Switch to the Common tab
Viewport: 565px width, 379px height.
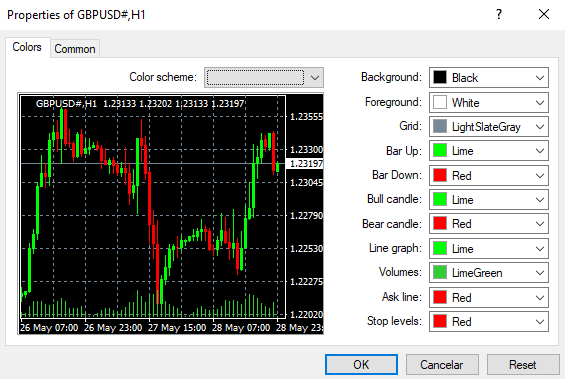pos(75,49)
